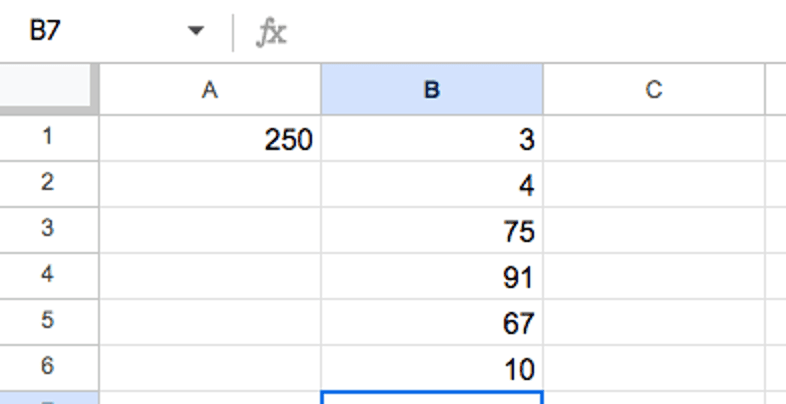
Task: Select column A header
Action: [210, 90]
